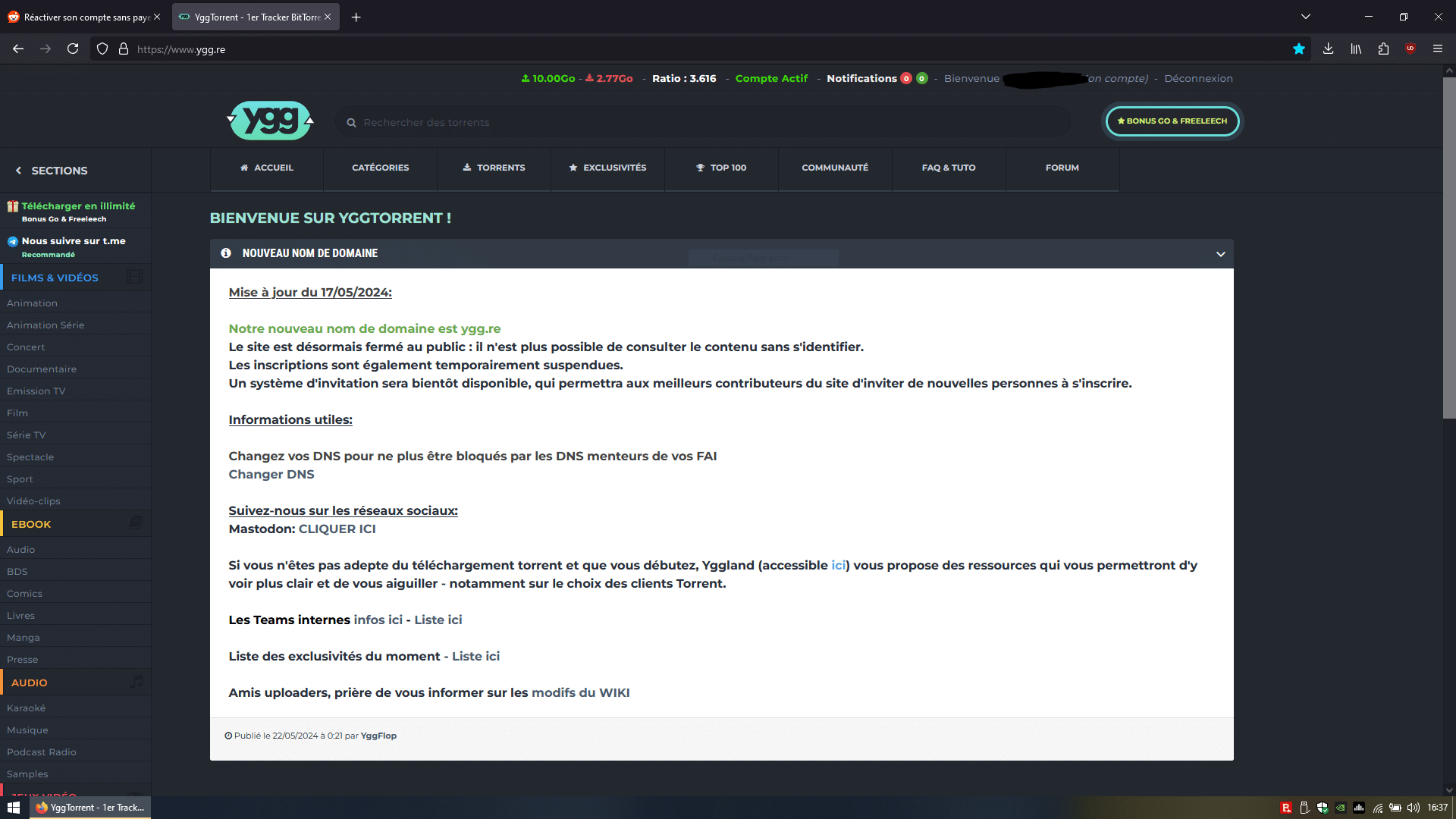This screenshot has height=819, width=1456.
Task: Click the page vertical scrollbar
Action: (1449, 246)
